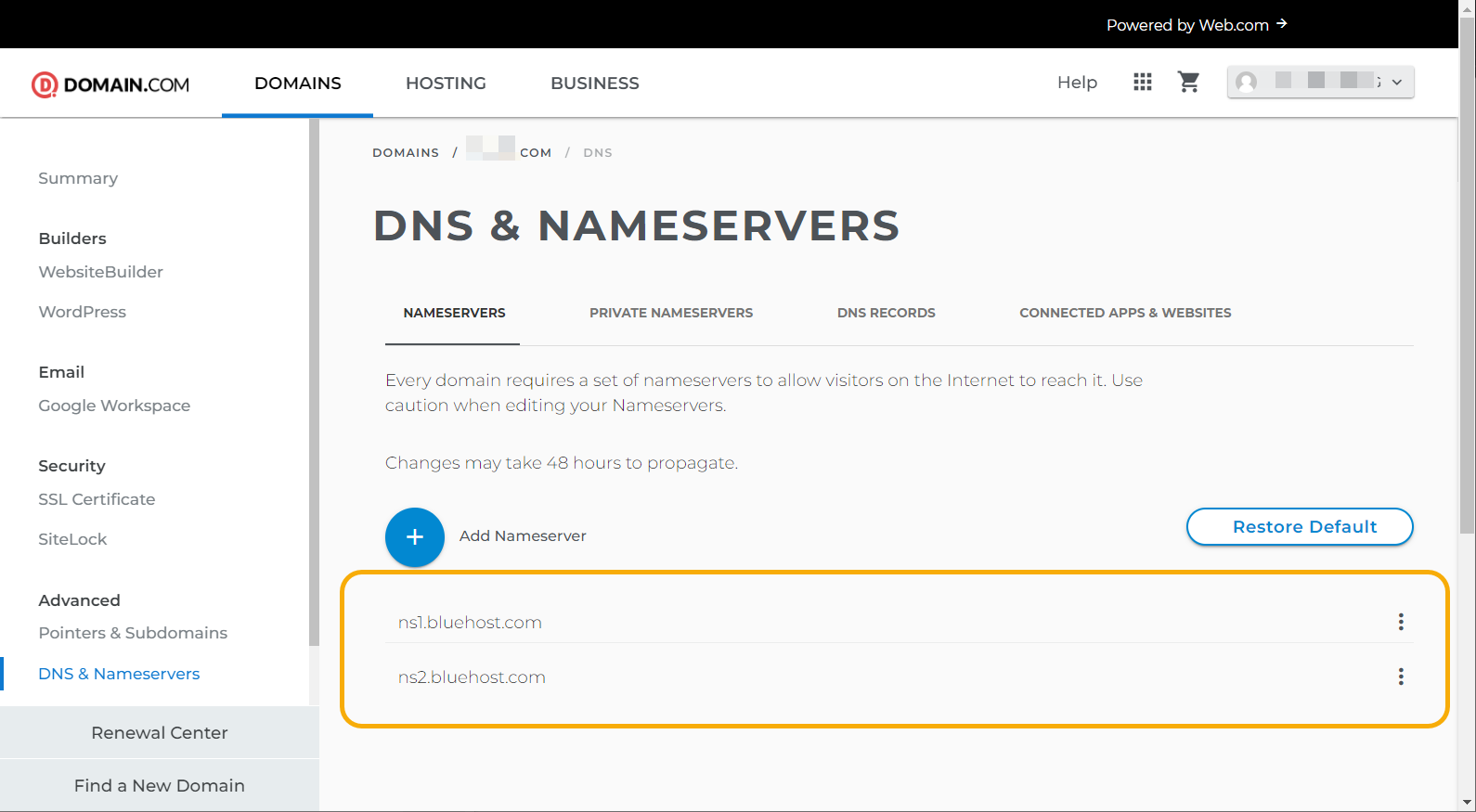Open Summary in the sidebar
The width and height of the screenshot is (1476, 812).
(78, 178)
